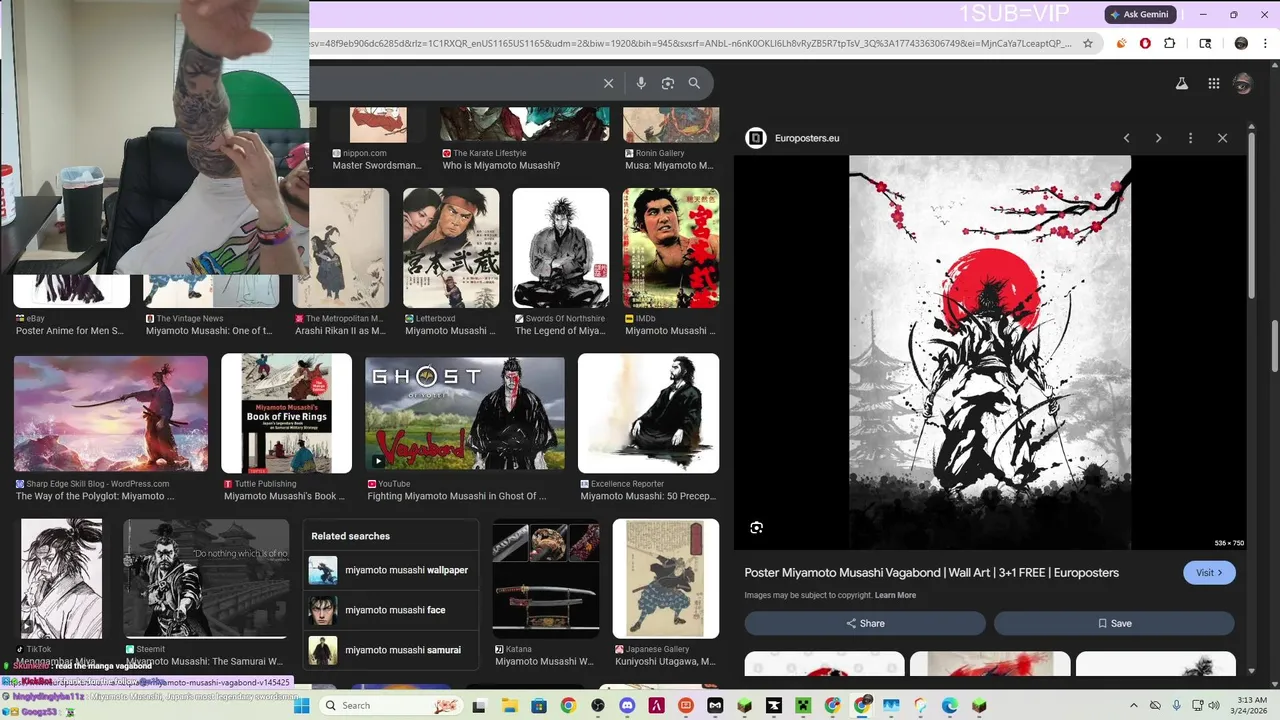
Task: Open Google Lens image search icon
Action: coord(668,83)
